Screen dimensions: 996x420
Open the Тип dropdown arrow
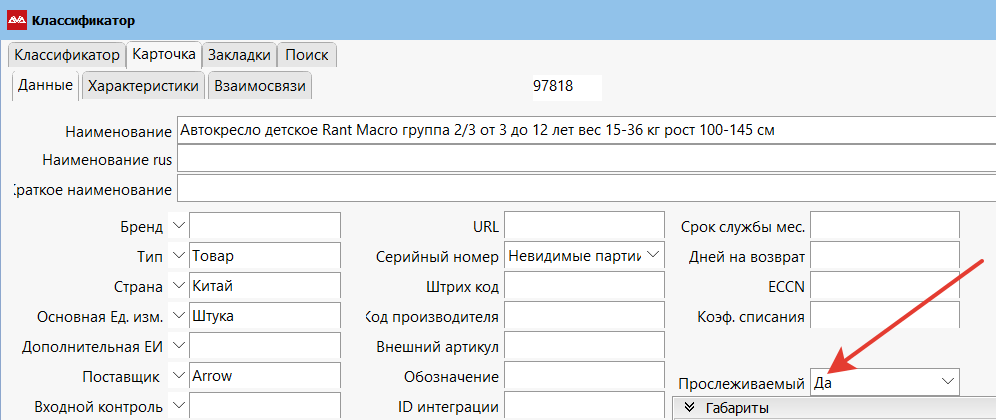[x=179, y=256]
